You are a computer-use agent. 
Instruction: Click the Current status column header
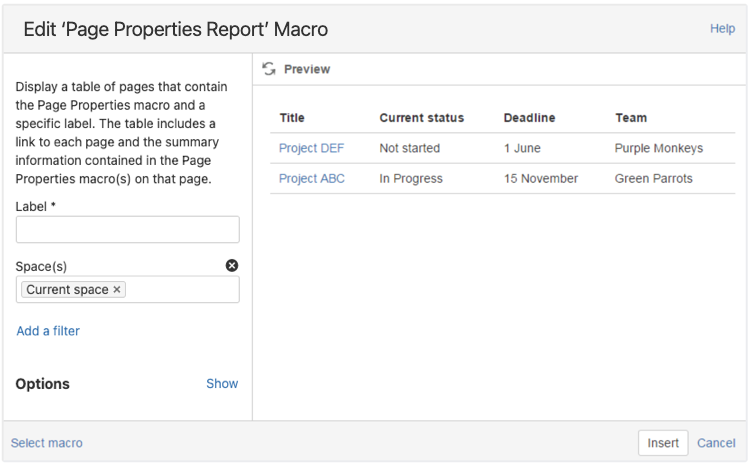coord(421,118)
